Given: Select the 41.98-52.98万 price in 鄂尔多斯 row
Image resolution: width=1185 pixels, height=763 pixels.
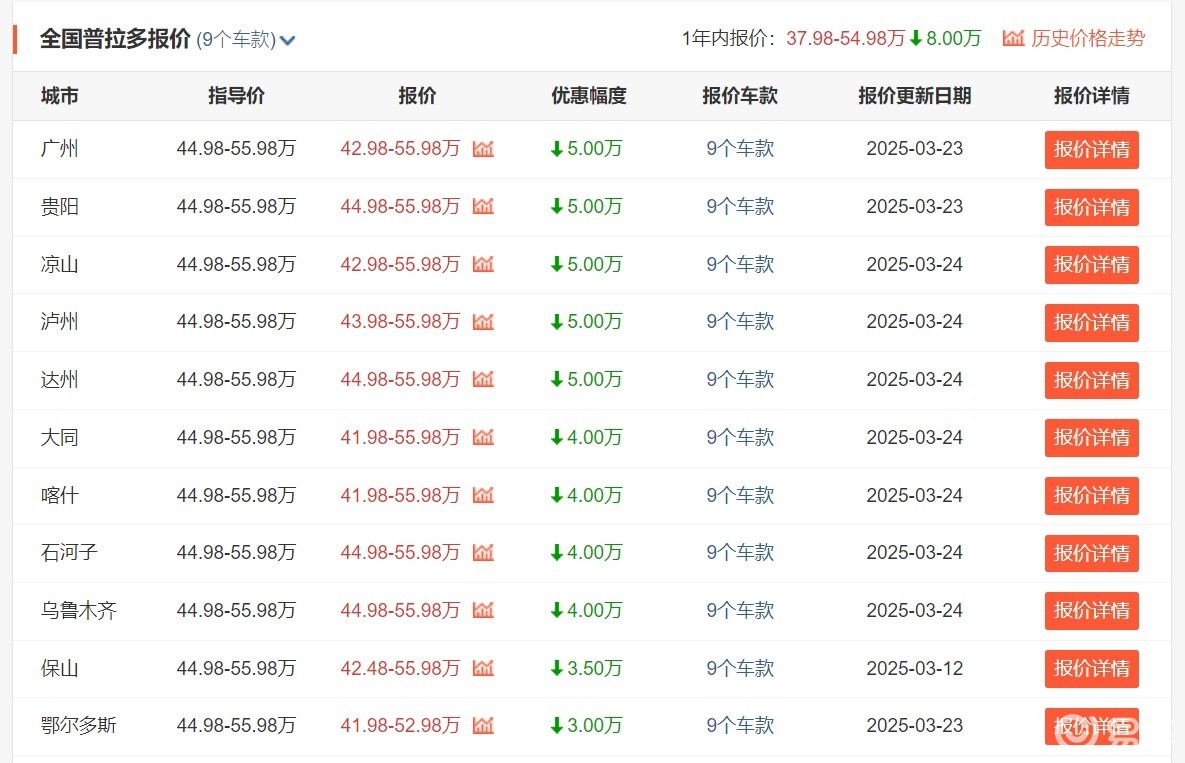Looking at the screenshot, I should click(400, 726).
